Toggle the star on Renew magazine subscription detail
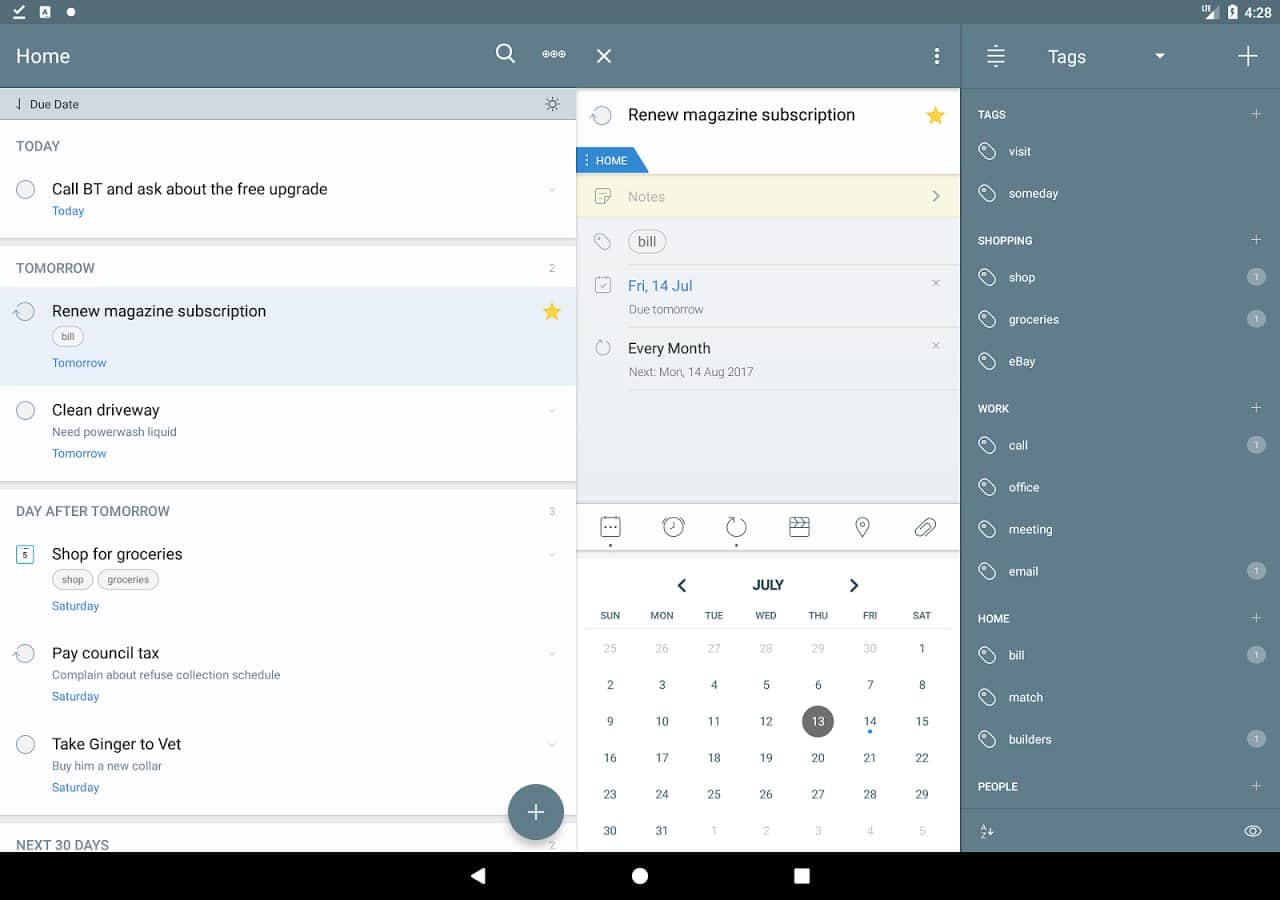This screenshot has width=1280, height=900. coord(935,116)
